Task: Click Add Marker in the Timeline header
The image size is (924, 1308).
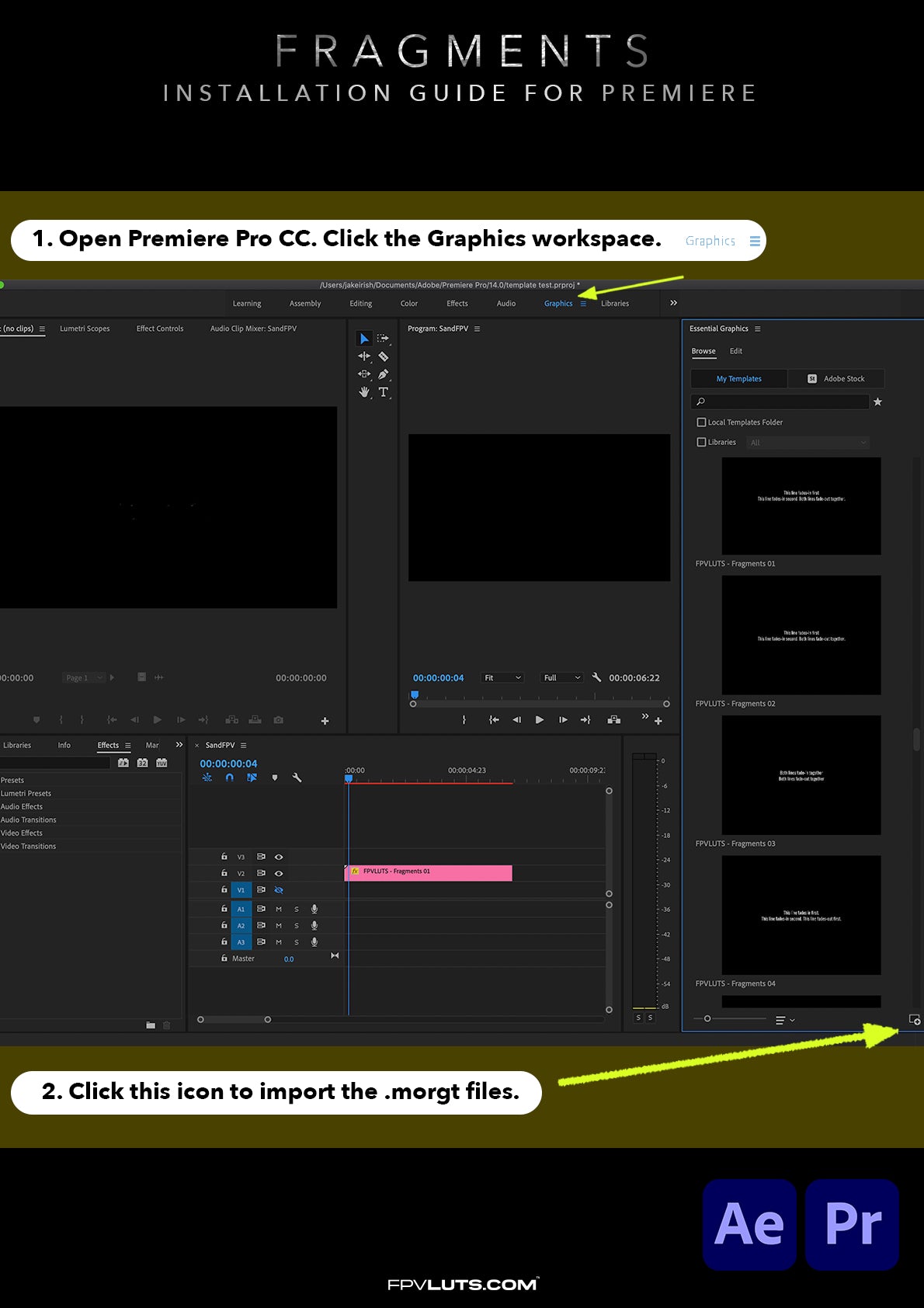Action: (274, 777)
